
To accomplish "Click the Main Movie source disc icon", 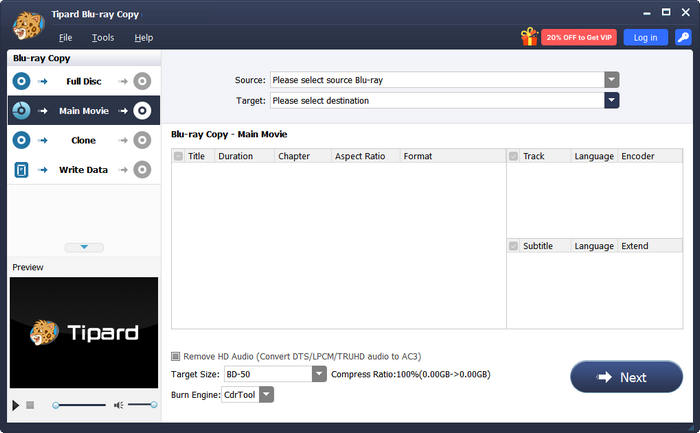I will point(21,111).
